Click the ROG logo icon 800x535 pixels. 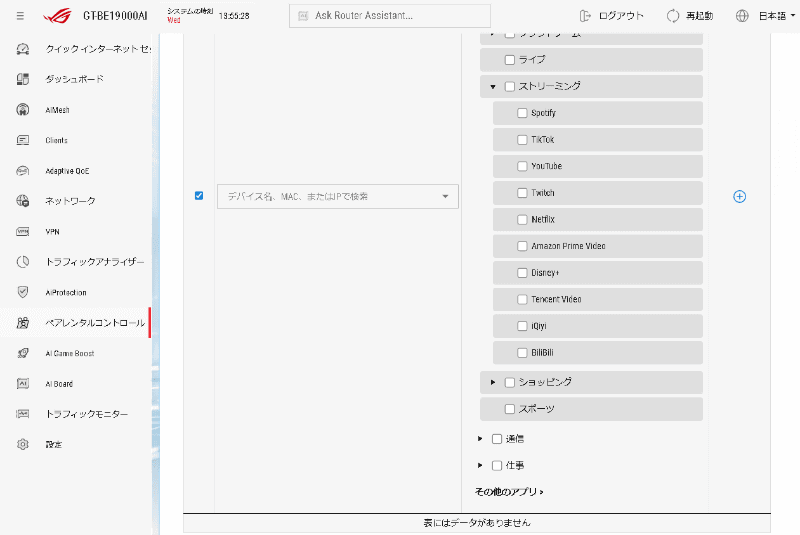pyautogui.click(x=58, y=16)
